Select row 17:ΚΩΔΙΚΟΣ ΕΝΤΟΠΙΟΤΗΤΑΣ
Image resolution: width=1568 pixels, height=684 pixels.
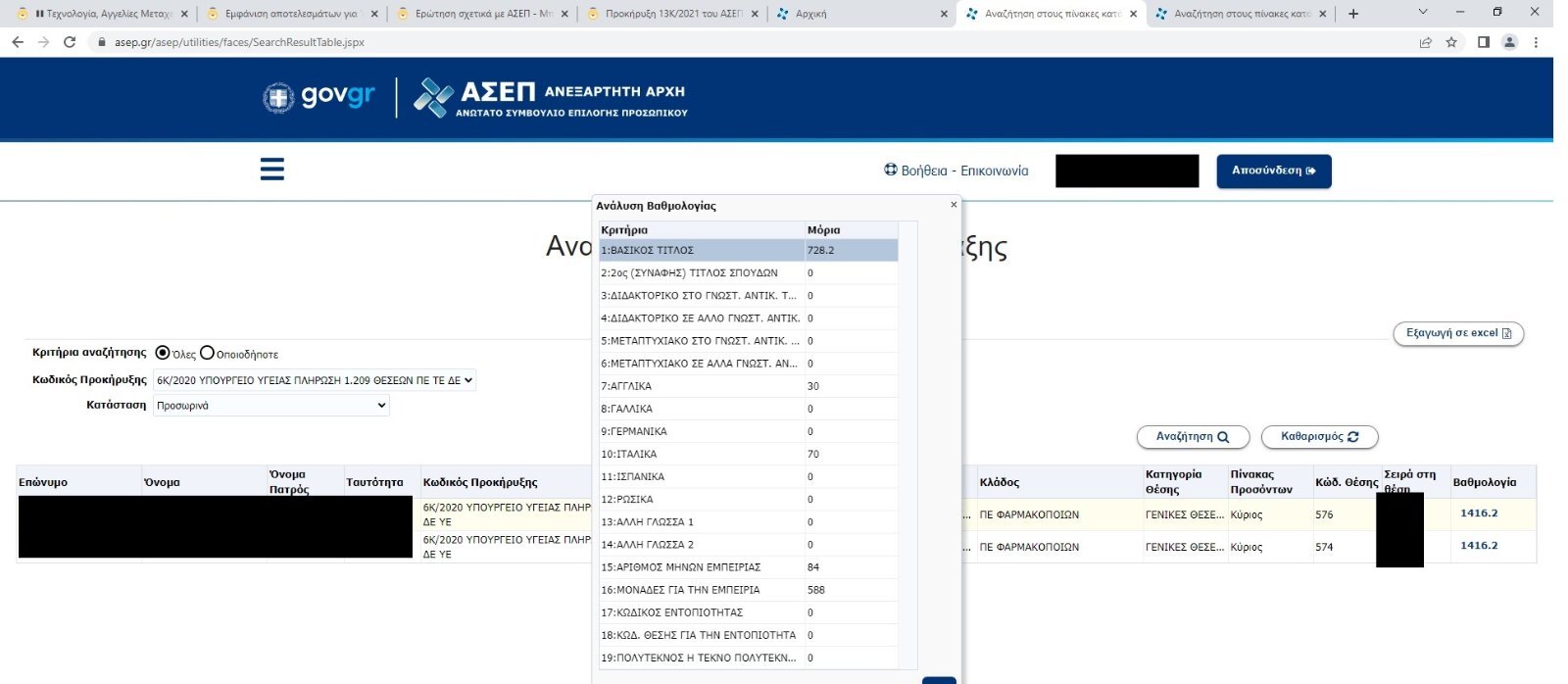749,612
